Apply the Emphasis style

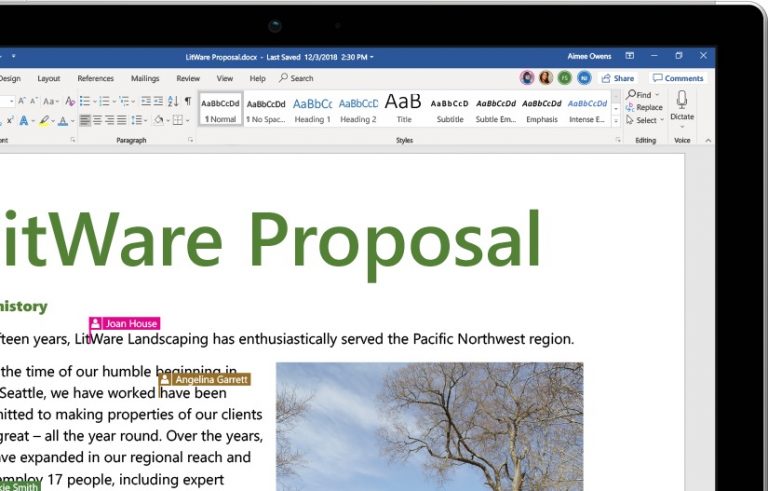(542, 110)
